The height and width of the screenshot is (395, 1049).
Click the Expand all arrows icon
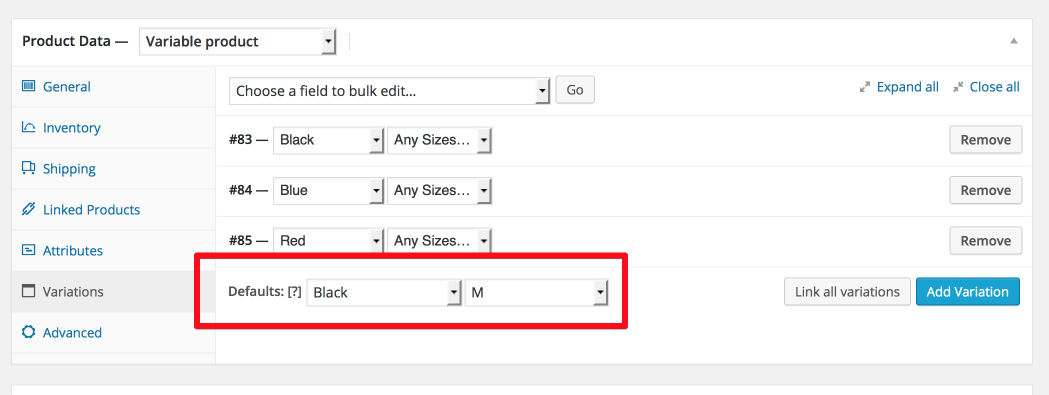865,87
